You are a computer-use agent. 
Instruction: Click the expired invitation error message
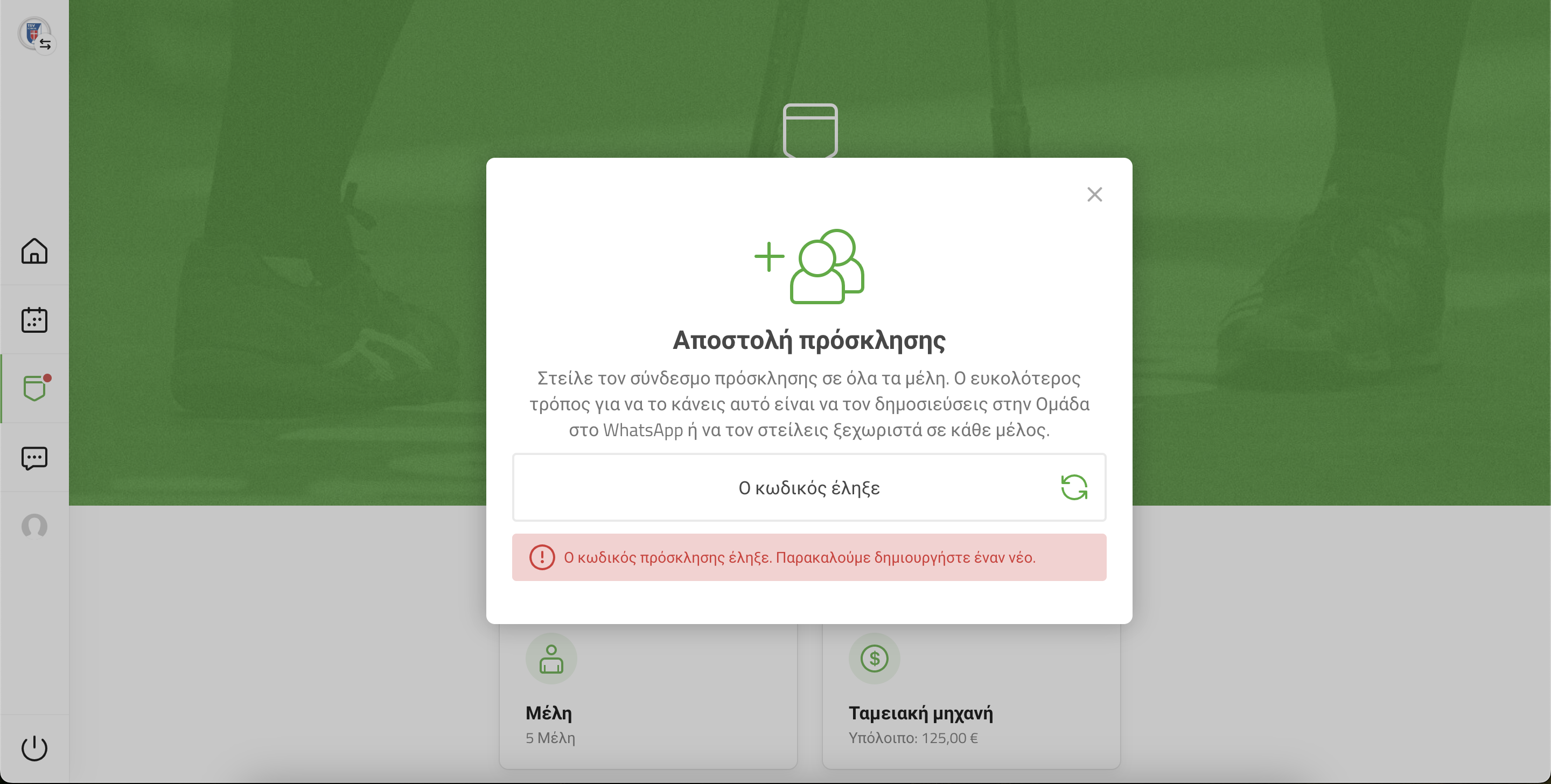[x=809, y=557]
